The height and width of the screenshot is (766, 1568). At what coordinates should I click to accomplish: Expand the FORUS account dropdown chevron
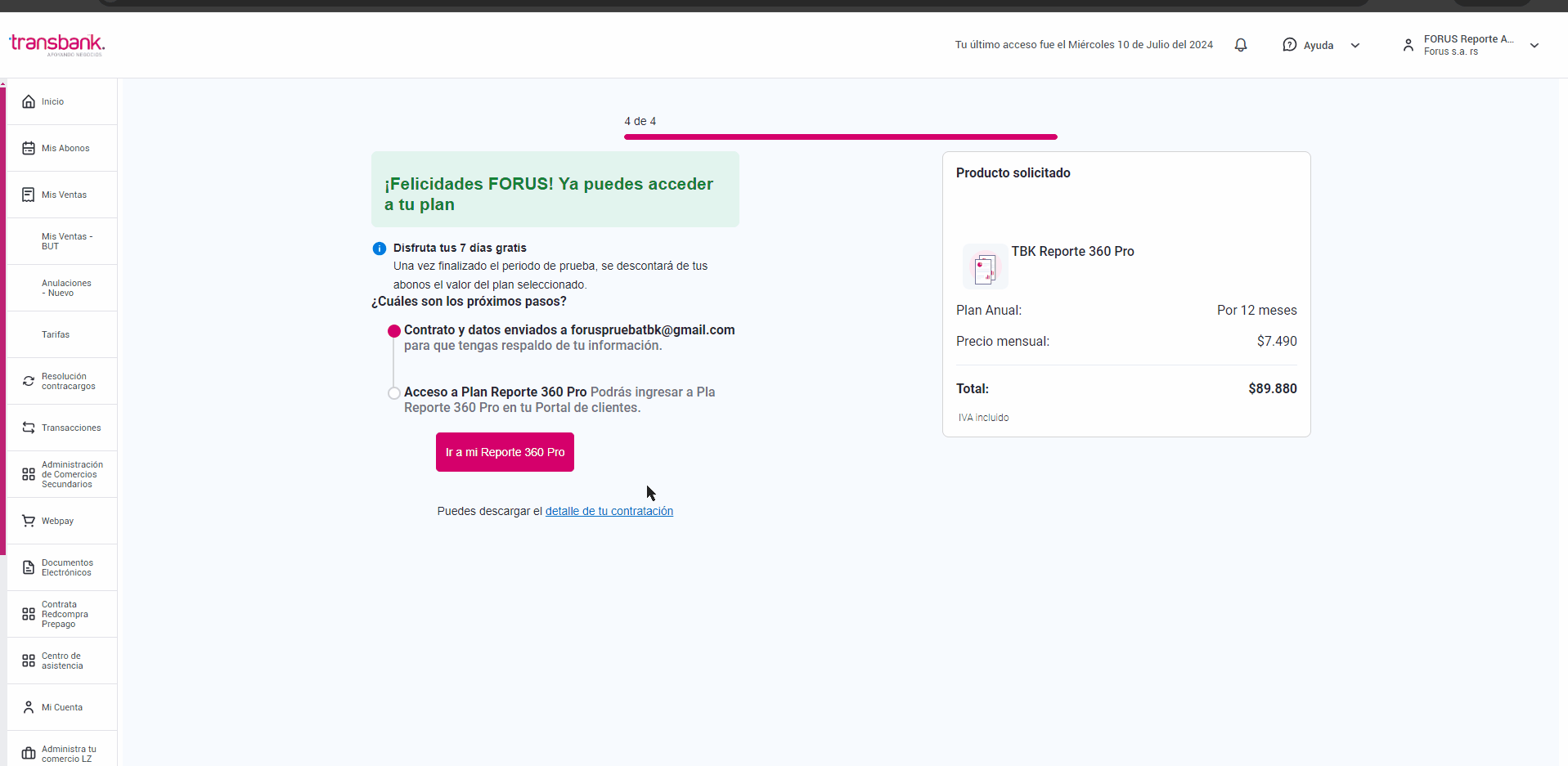click(x=1534, y=45)
